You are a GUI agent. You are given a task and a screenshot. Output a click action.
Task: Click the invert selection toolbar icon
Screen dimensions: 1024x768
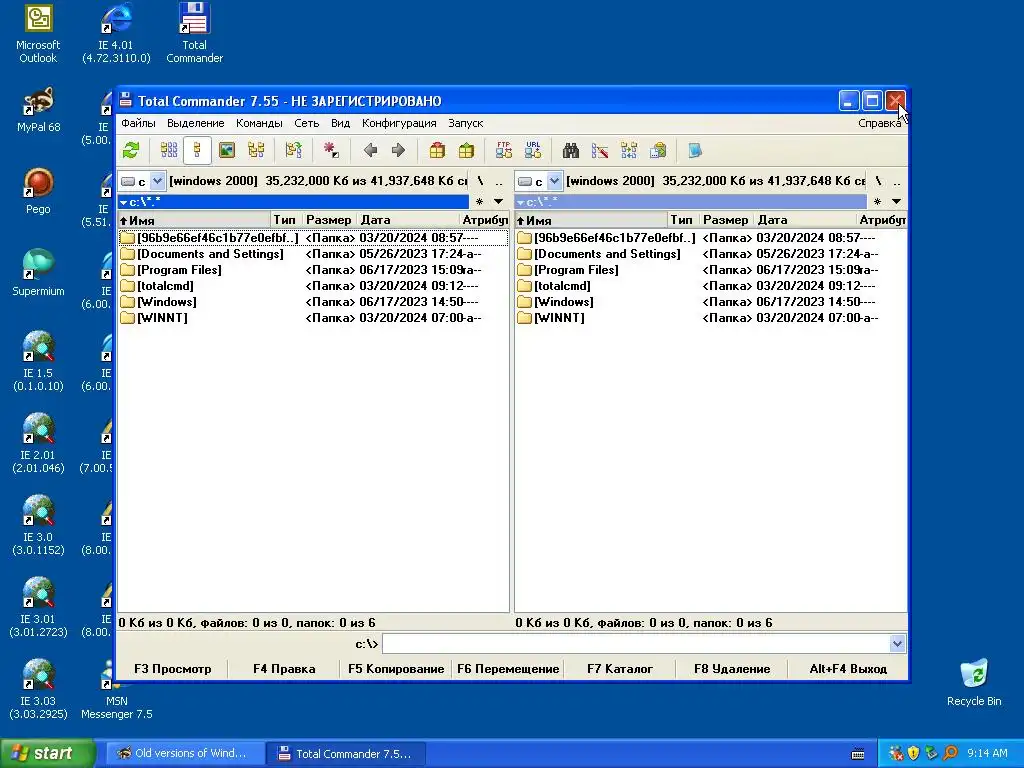pos(293,151)
